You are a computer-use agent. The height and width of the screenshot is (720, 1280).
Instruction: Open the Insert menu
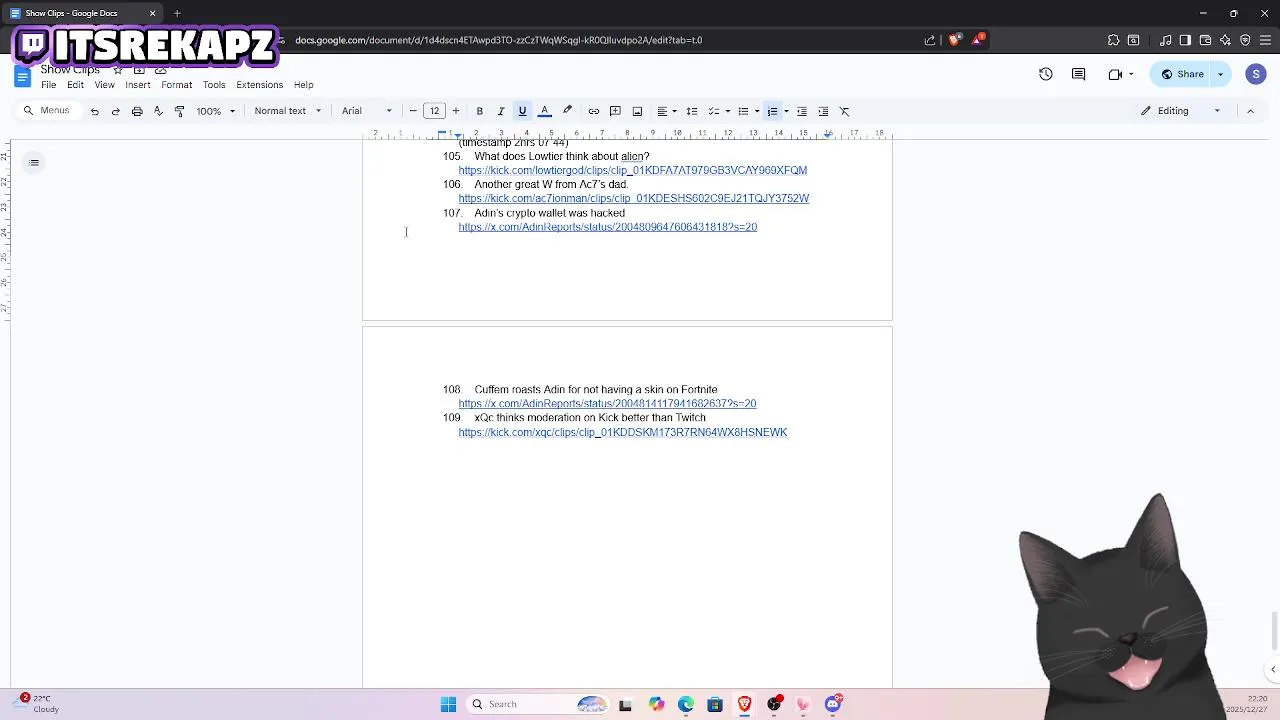[138, 85]
